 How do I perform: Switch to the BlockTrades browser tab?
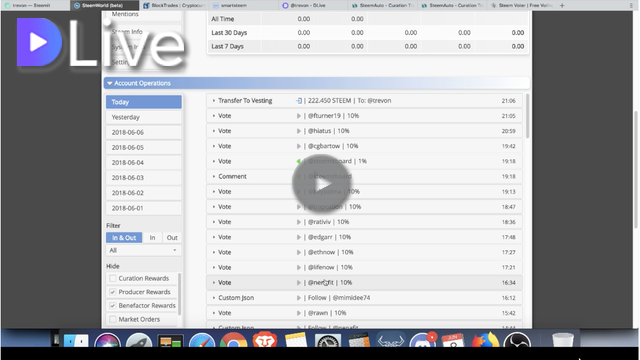174,5
